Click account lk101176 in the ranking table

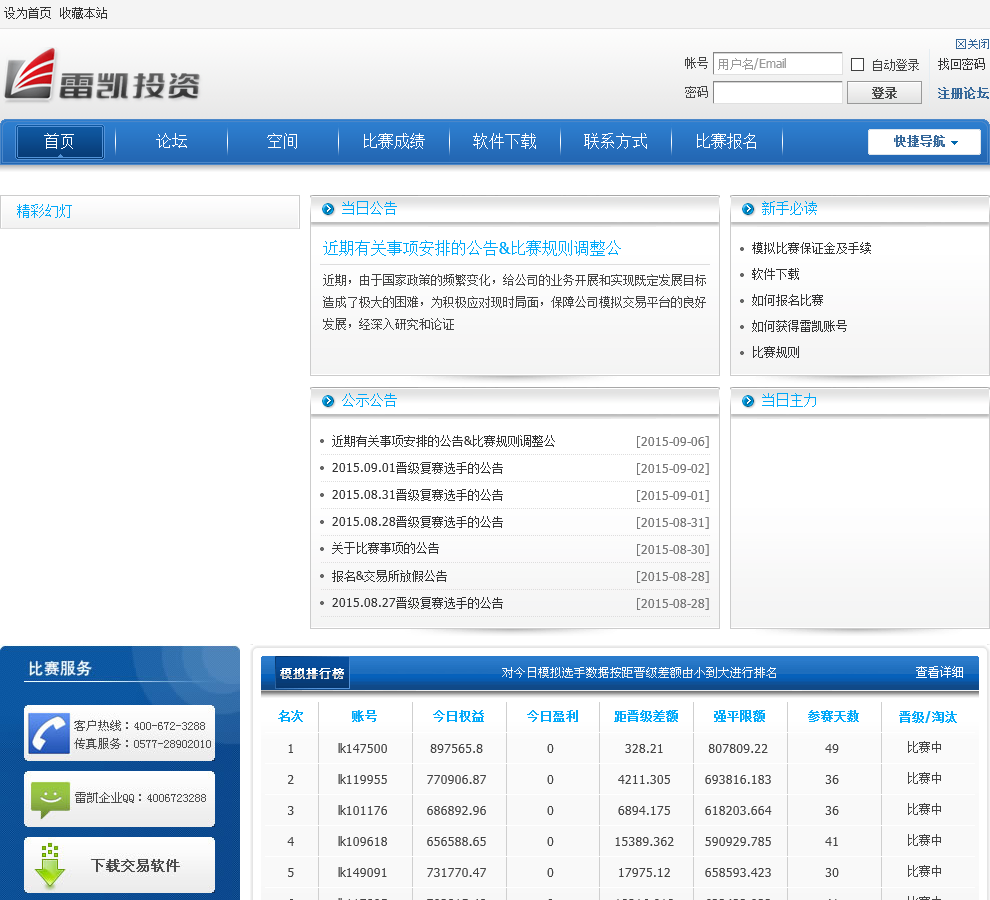click(x=362, y=810)
